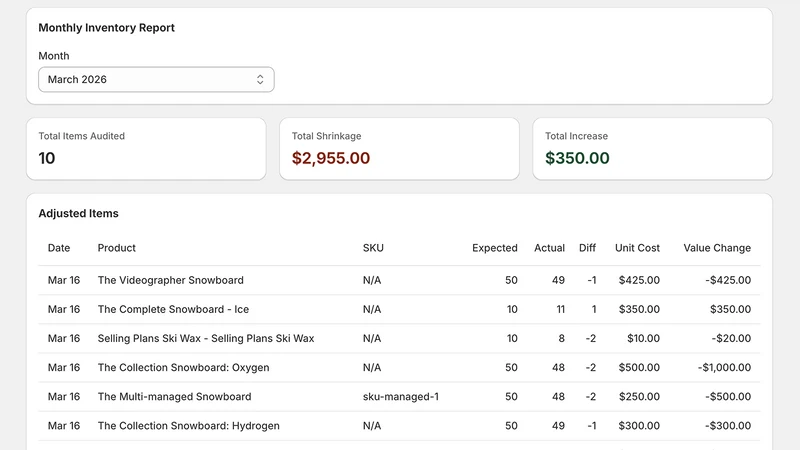The height and width of the screenshot is (450, 800).
Task: Select The Videographer Snowboard row
Action: click(399, 280)
